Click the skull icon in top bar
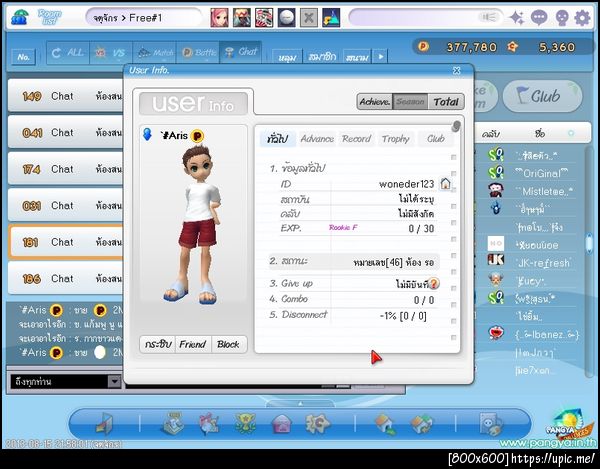Image resolution: width=600 pixels, height=469 pixels. point(561,18)
